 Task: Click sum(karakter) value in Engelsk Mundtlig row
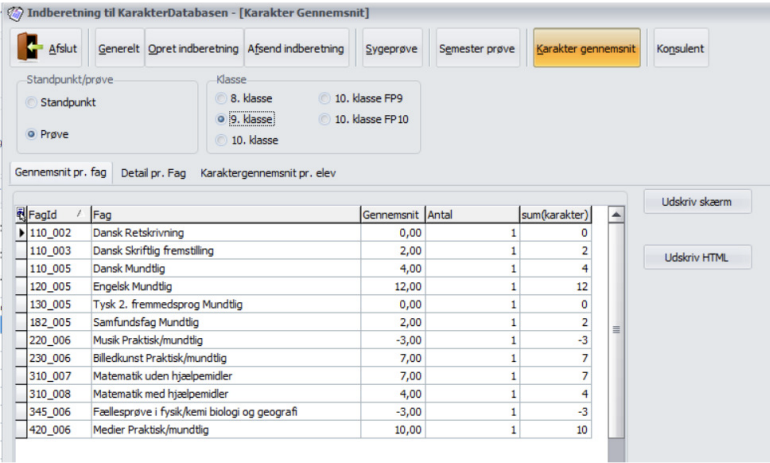pos(555,286)
